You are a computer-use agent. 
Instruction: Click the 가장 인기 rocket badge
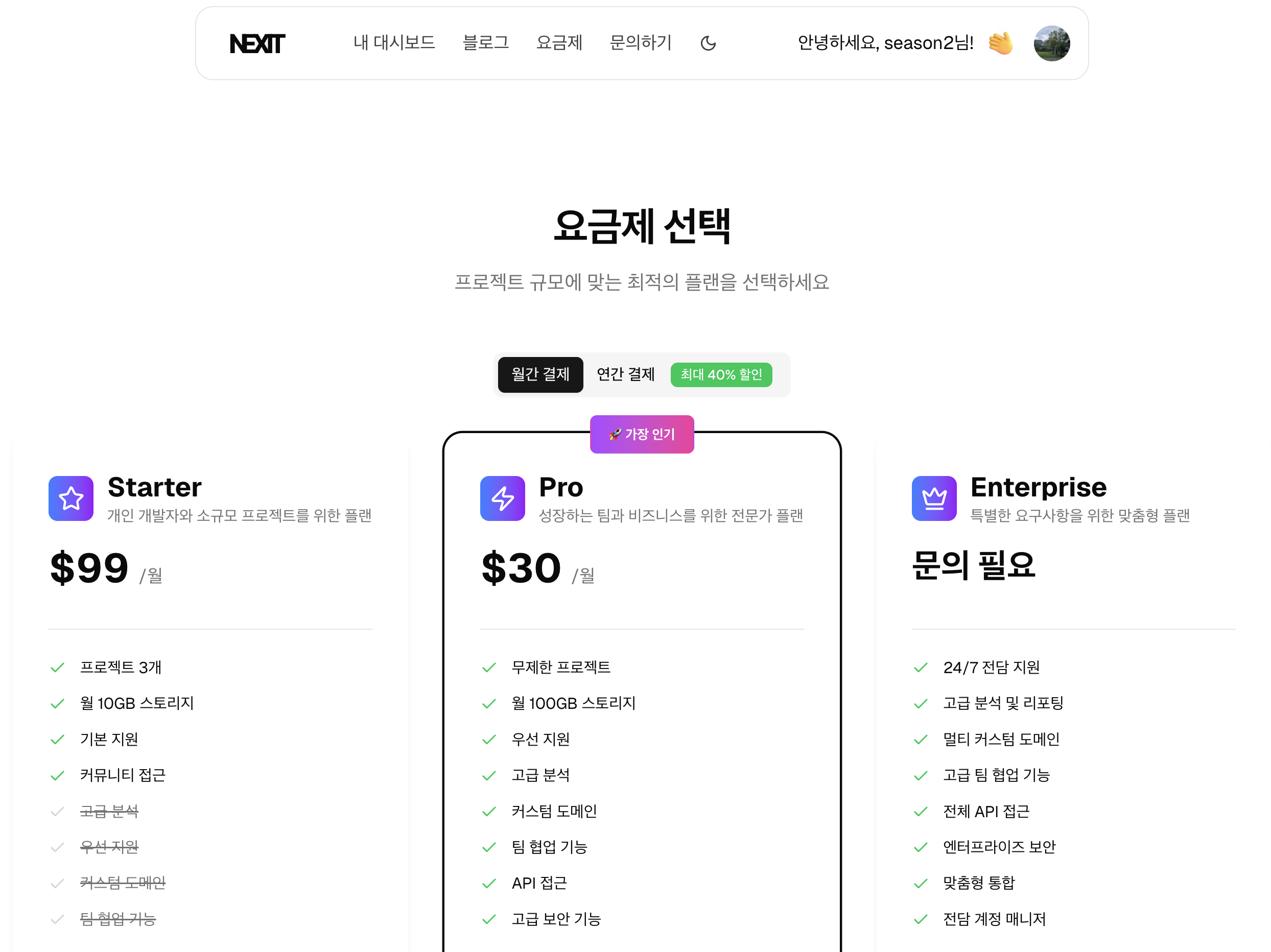point(642,434)
